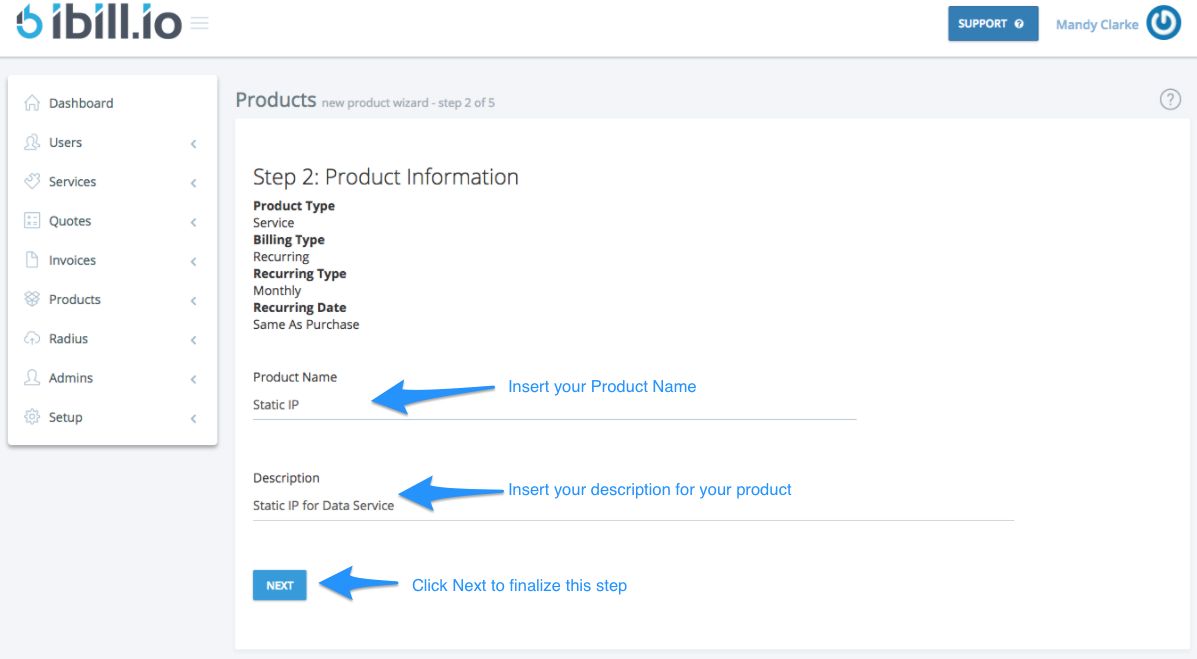Click the Radius arrow icon
Image resolution: width=1197 pixels, height=659 pixels.
point(33,338)
